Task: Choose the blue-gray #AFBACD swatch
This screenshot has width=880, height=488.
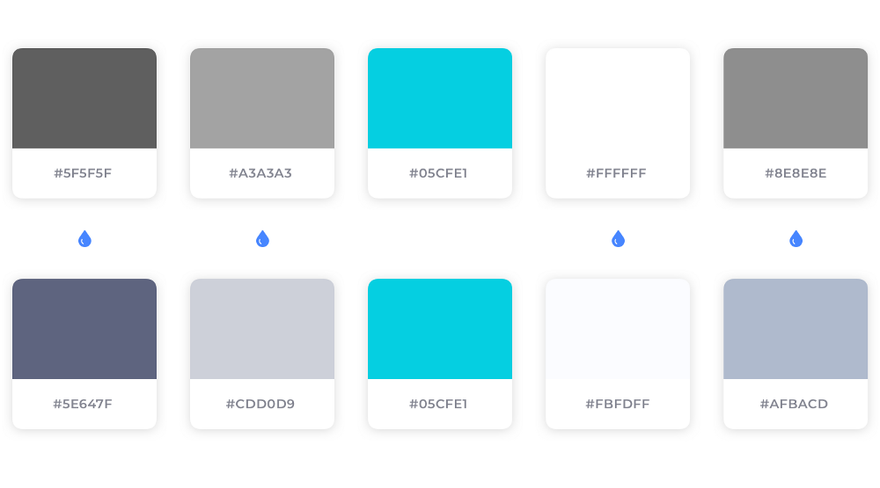Action: pyautogui.click(x=796, y=329)
